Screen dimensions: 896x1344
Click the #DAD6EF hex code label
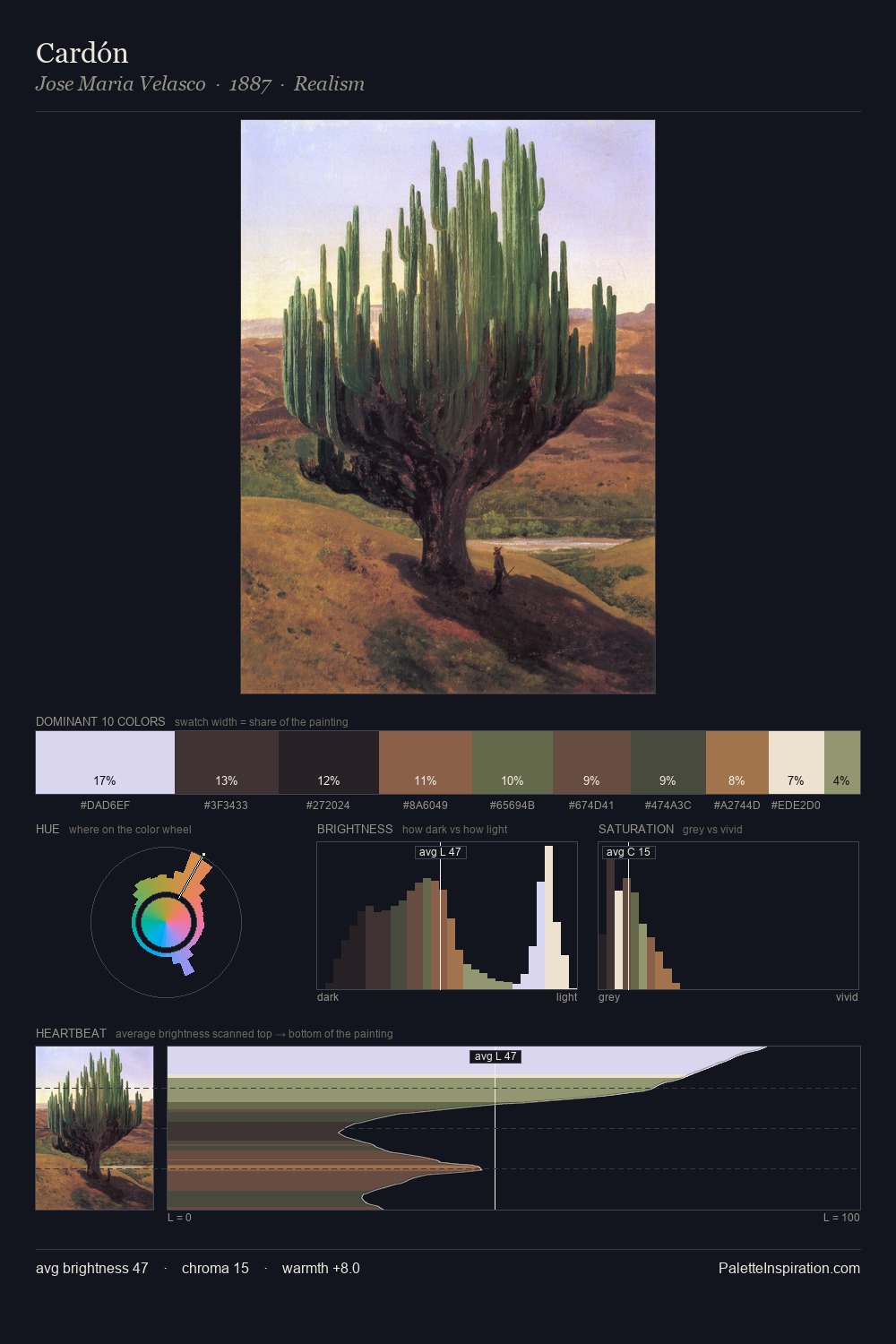pyautogui.click(x=105, y=806)
